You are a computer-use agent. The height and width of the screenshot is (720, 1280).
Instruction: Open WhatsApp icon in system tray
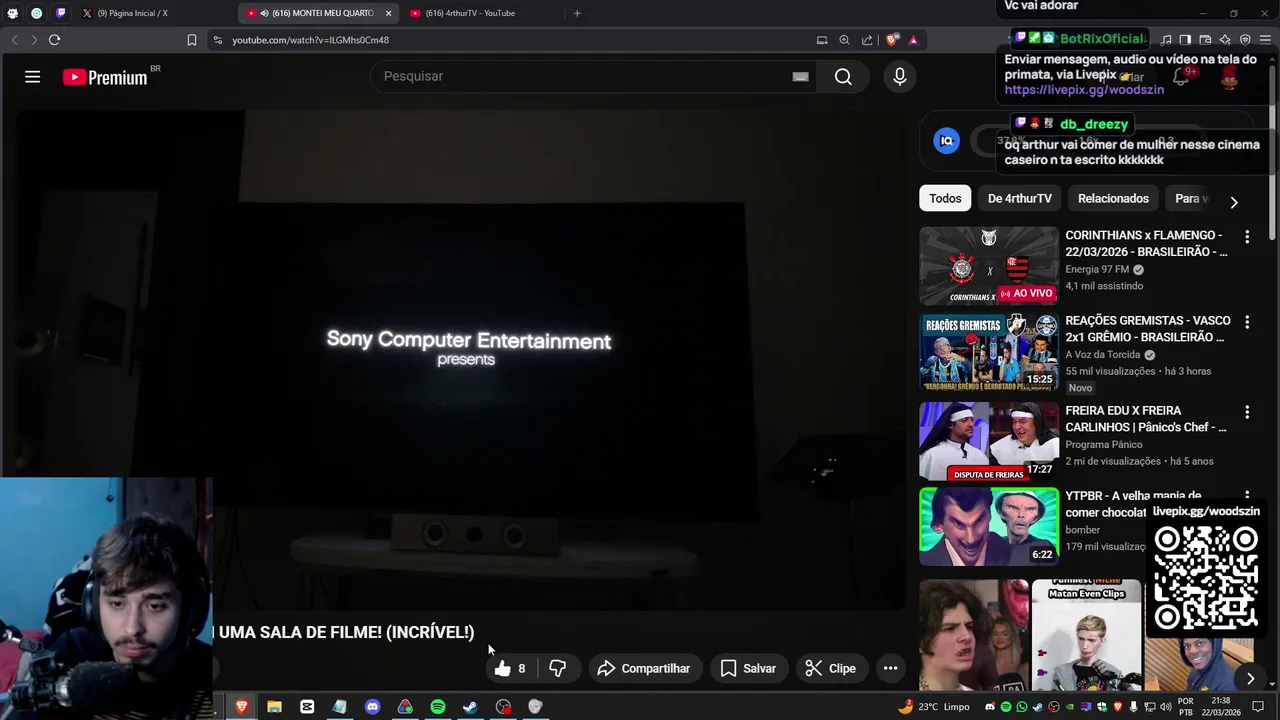coord(1022,707)
